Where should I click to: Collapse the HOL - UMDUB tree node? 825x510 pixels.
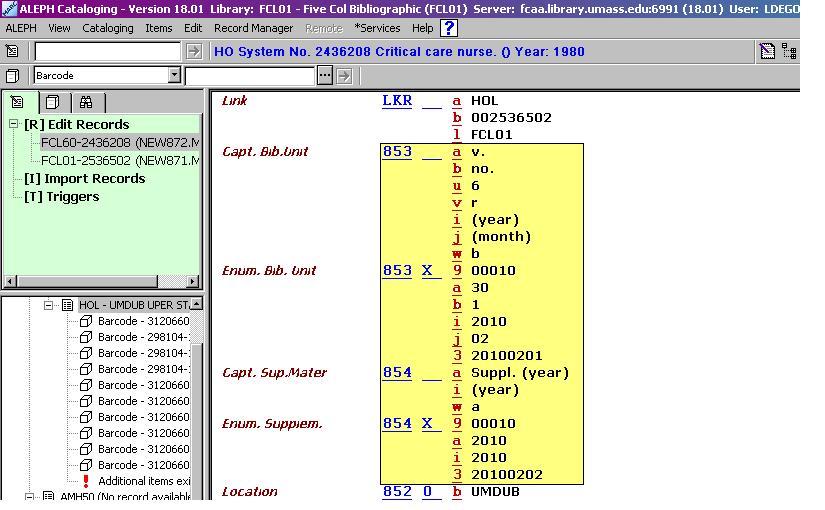point(49,305)
